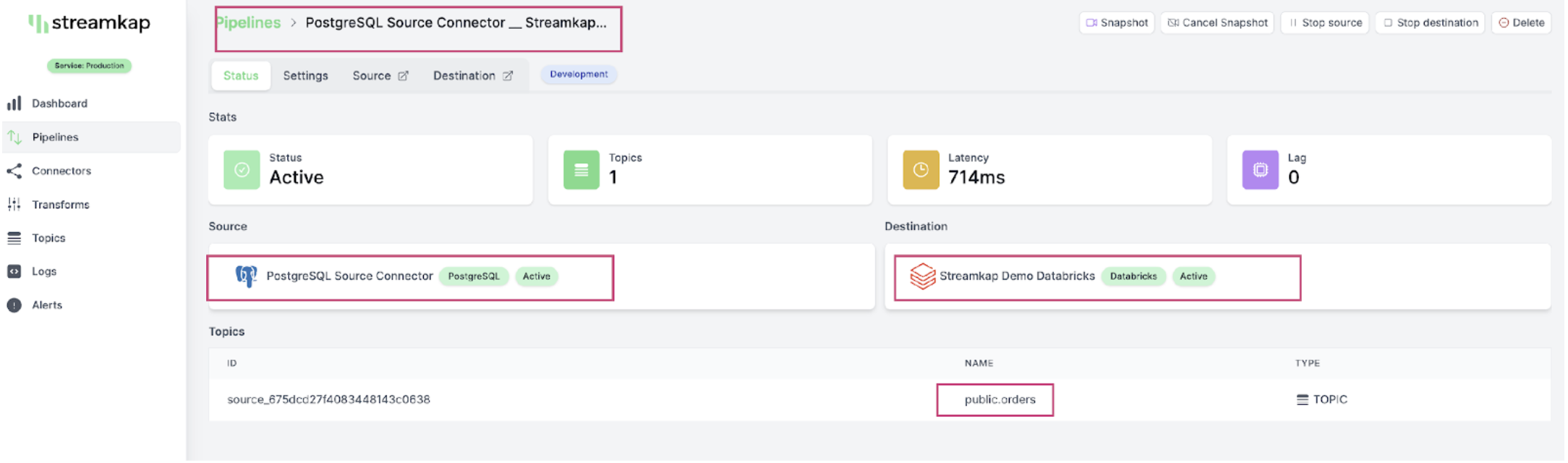
Task: Click the NAME column header
Action: [x=979, y=363]
